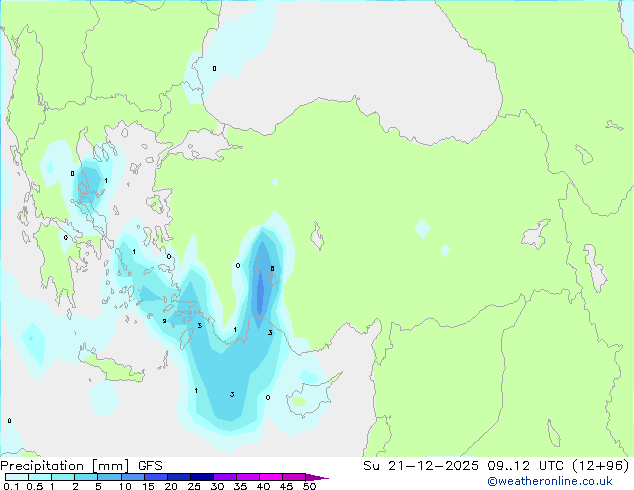Click the 30–35 mm purple legend box
This screenshot has height=490, width=634.
225,477
